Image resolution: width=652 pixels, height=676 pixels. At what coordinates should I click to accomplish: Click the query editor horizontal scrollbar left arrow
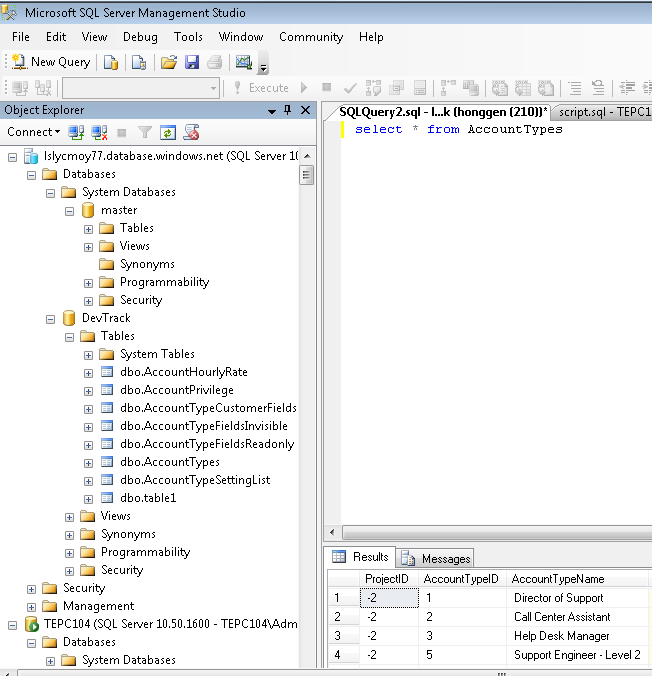tap(332, 532)
